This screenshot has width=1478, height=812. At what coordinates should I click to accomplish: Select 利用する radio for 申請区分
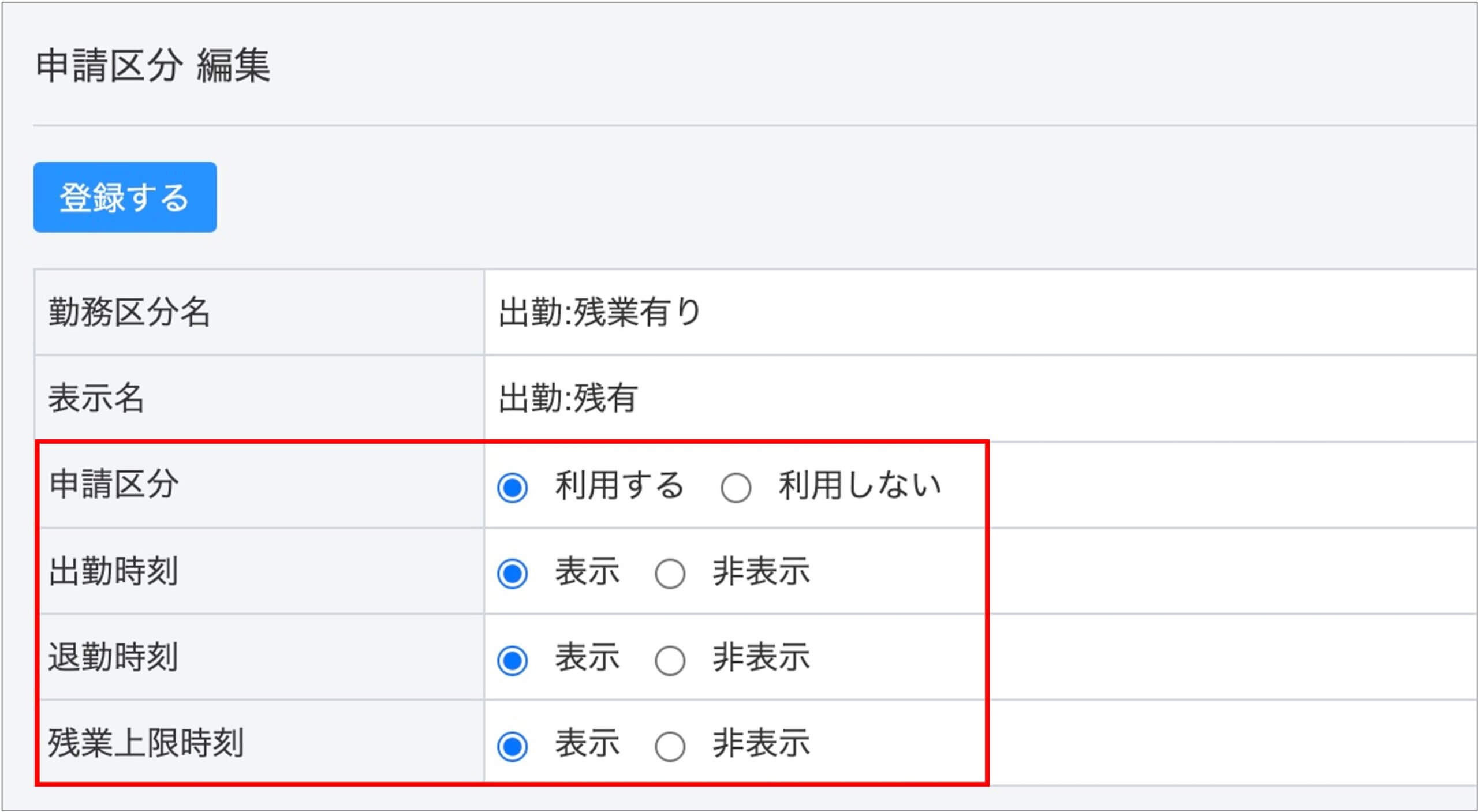click(512, 488)
